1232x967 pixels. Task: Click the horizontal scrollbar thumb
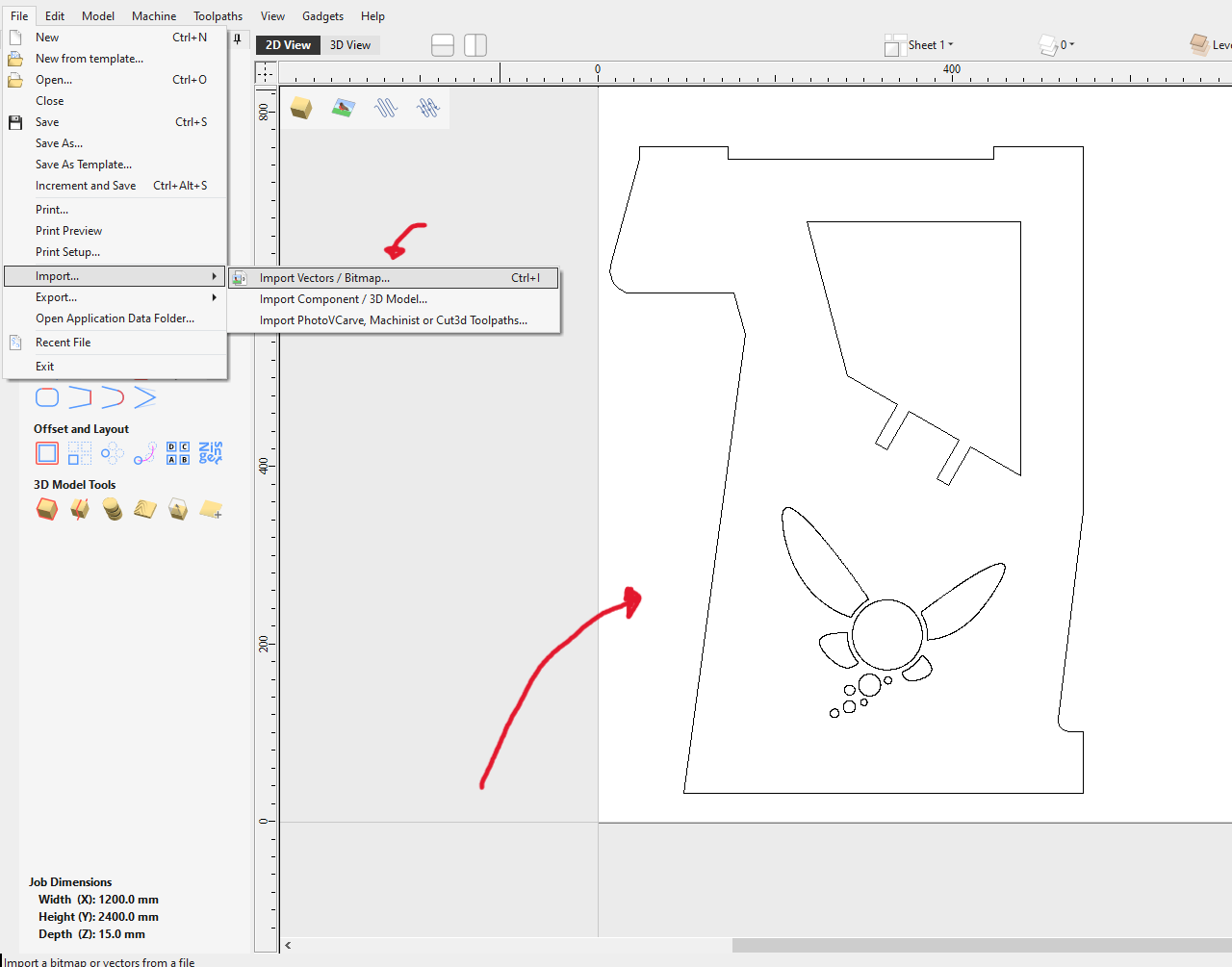(982, 945)
